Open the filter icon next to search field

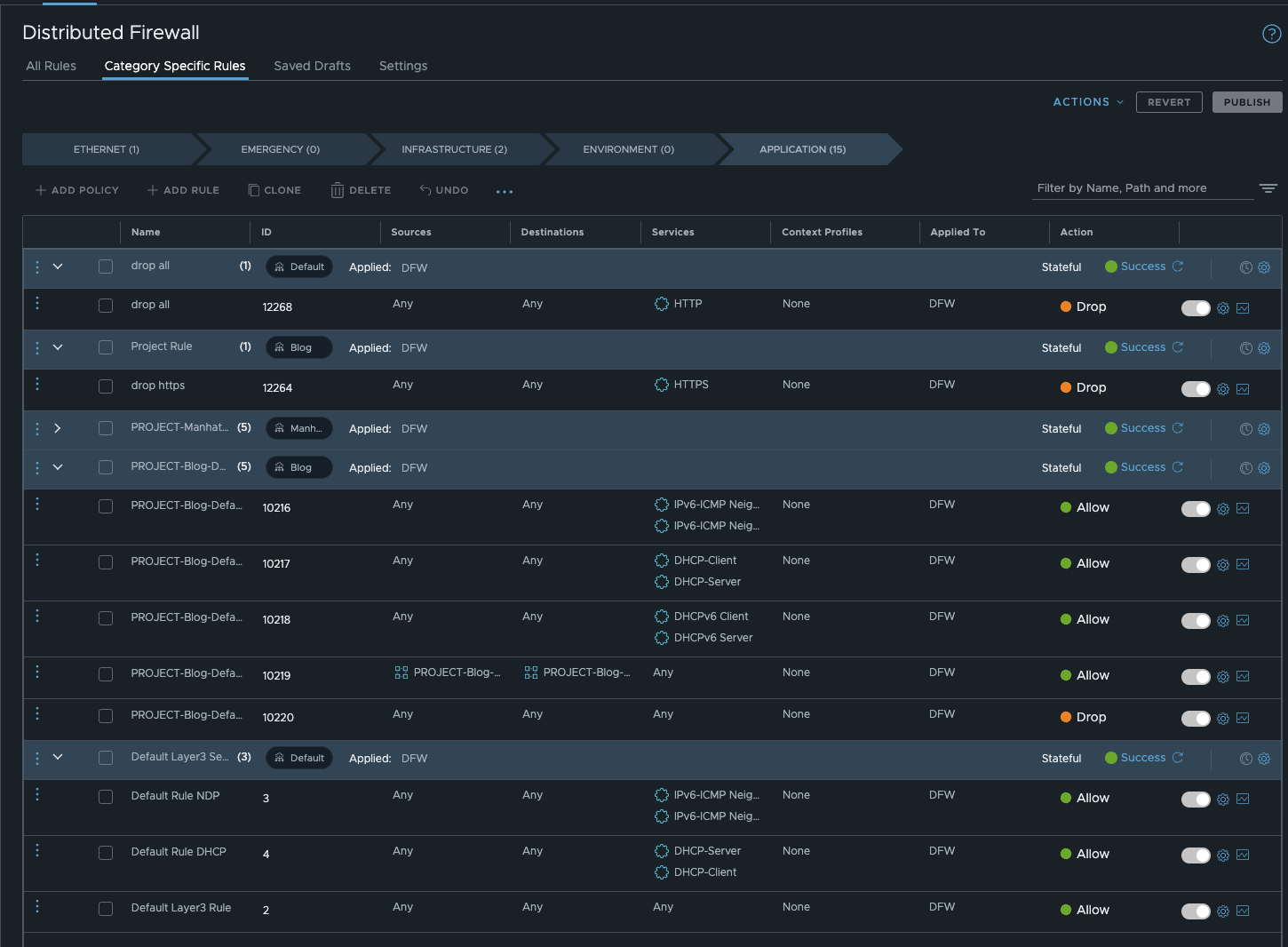[1268, 187]
